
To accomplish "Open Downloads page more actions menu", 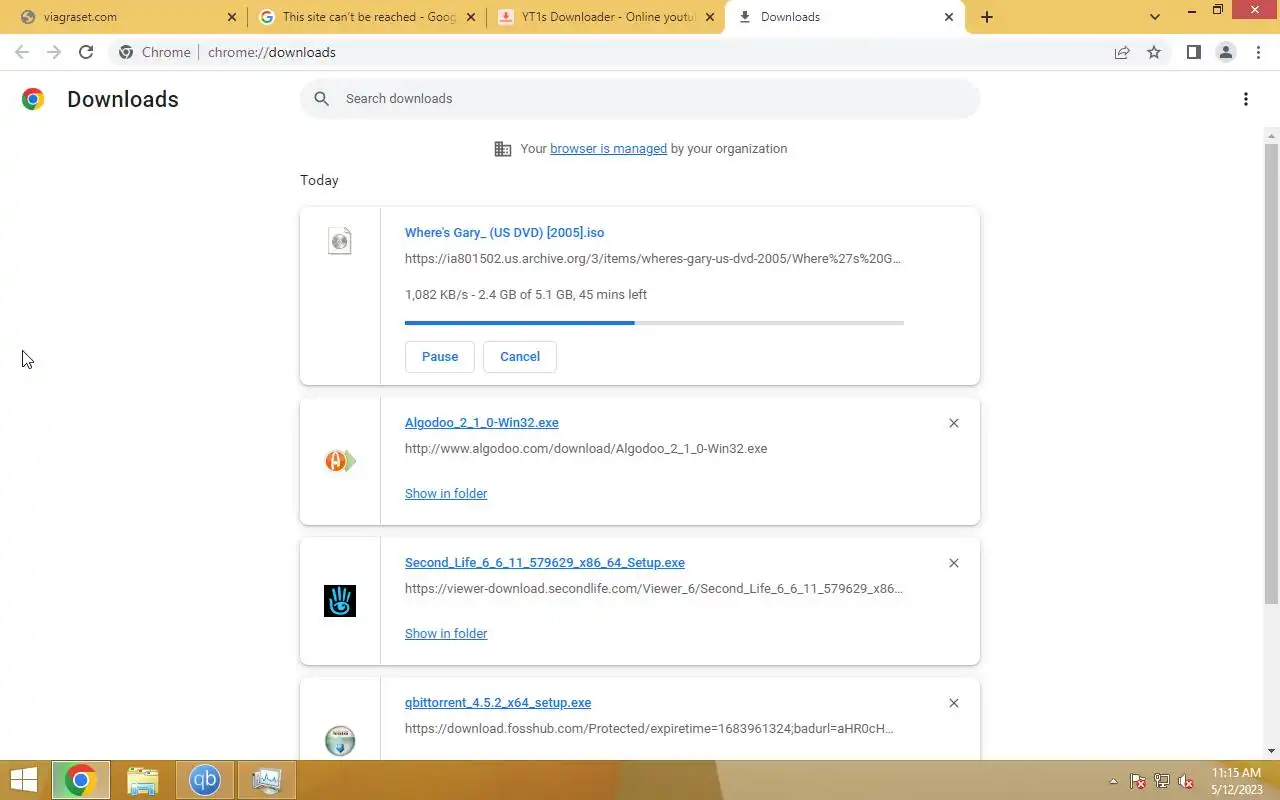I will (1245, 99).
